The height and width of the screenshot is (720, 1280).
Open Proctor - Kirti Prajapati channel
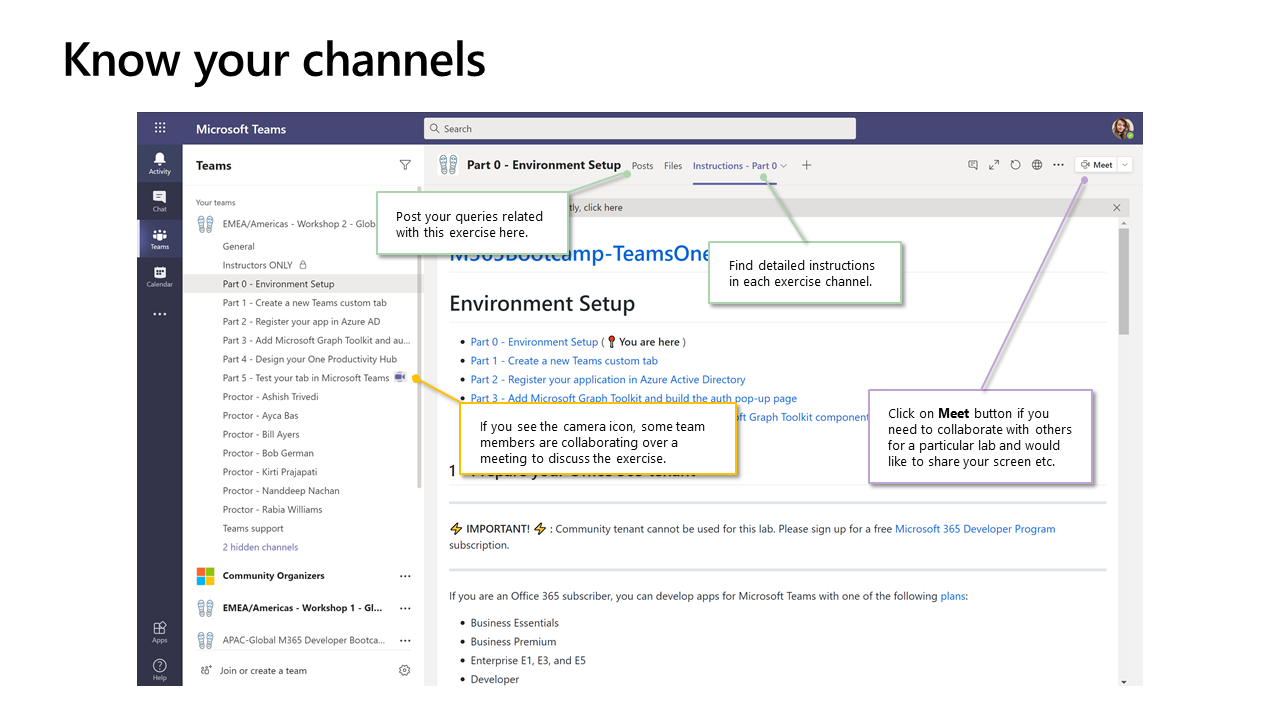coord(268,472)
